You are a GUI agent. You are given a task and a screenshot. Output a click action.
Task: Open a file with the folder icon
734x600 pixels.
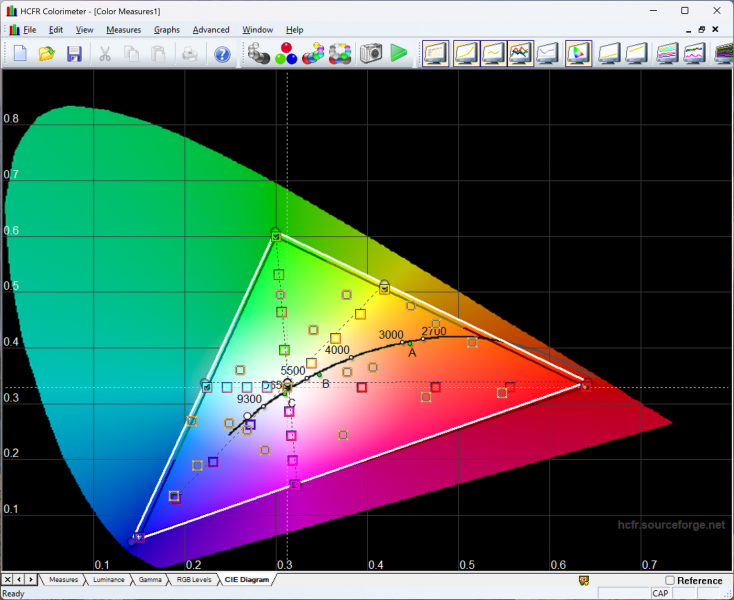[x=47, y=53]
